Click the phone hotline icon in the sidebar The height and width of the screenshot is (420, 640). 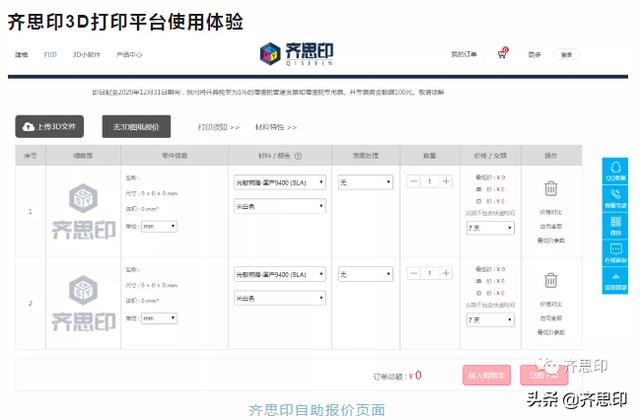pos(615,198)
